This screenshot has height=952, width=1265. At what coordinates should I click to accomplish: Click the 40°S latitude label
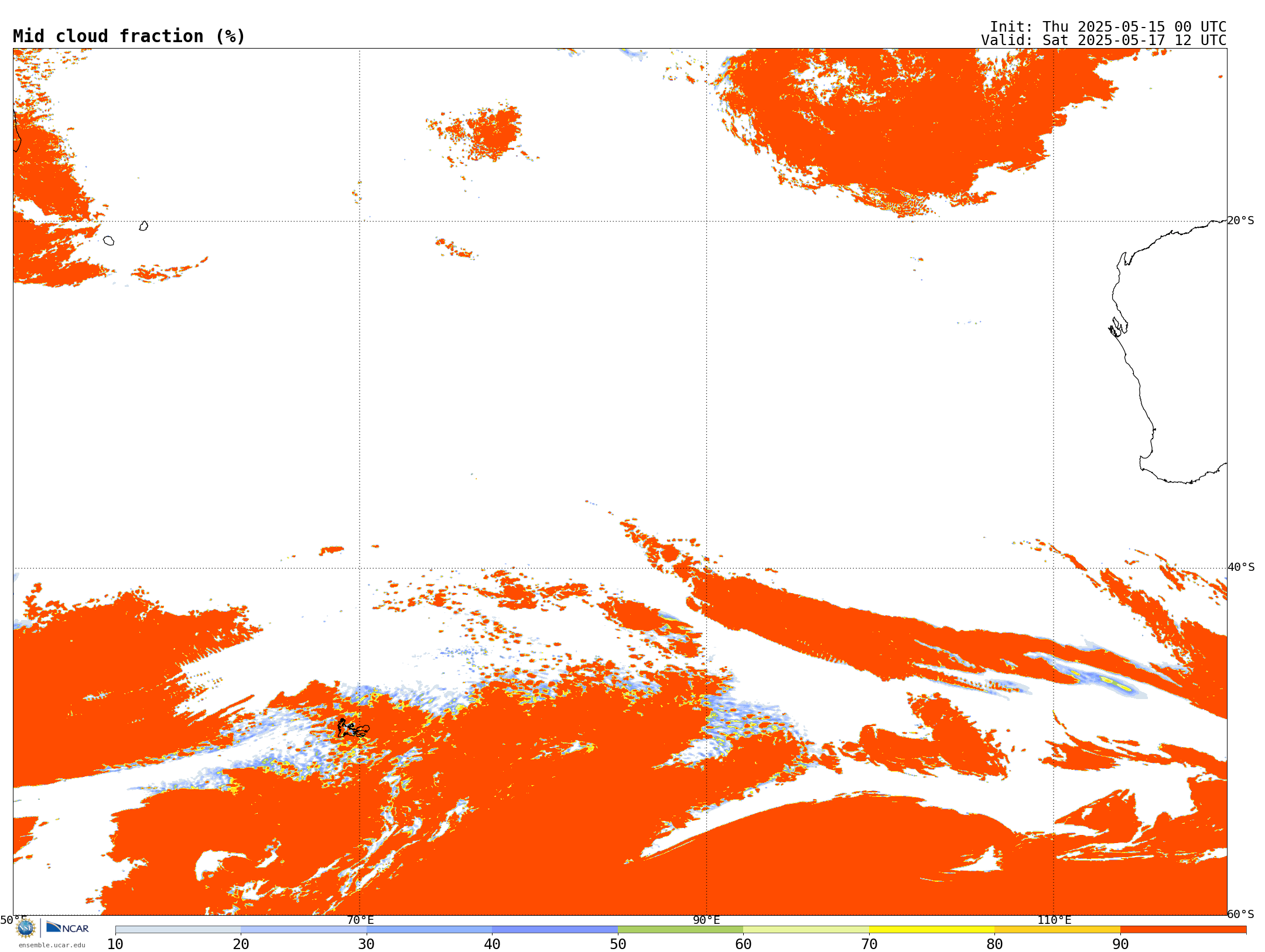(1241, 567)
